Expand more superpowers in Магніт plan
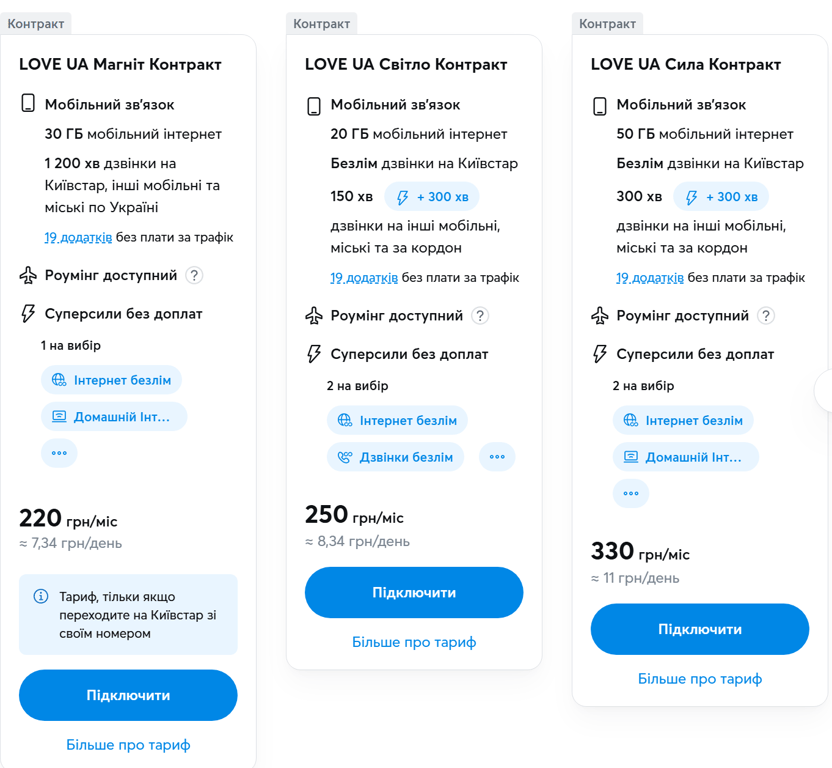Screen dimensions: 832x768 (x=59, y=453)
